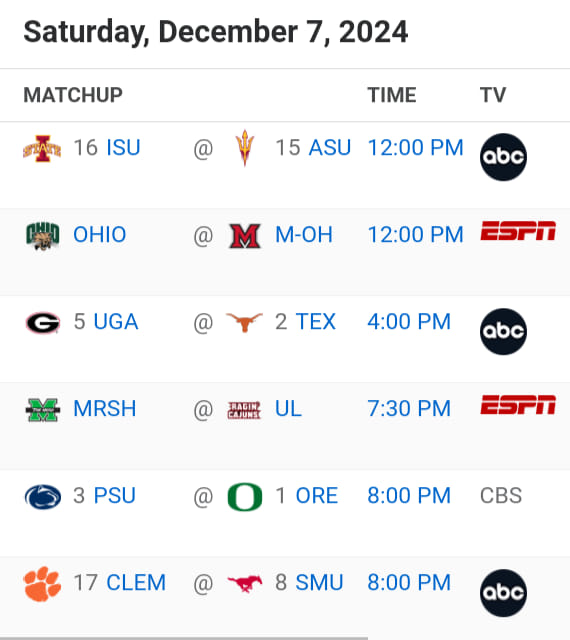
Task: Select the Miami Ohio red M logo
Action: click(x=245, y=236)
